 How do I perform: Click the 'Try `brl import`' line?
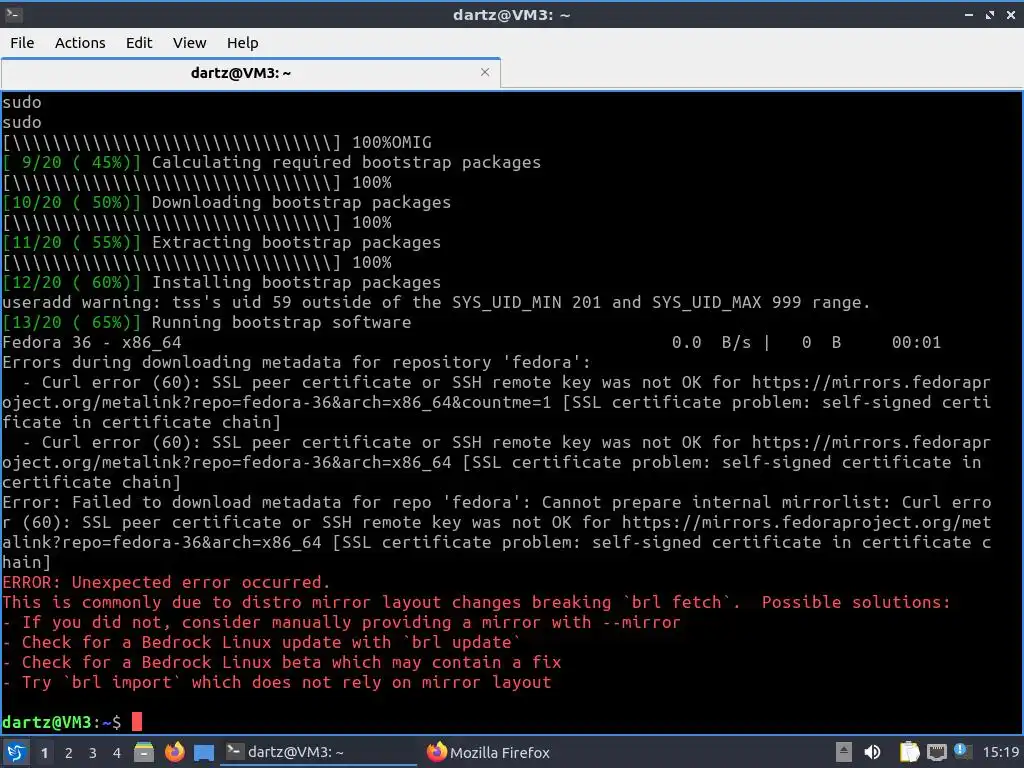click(276, 682)
